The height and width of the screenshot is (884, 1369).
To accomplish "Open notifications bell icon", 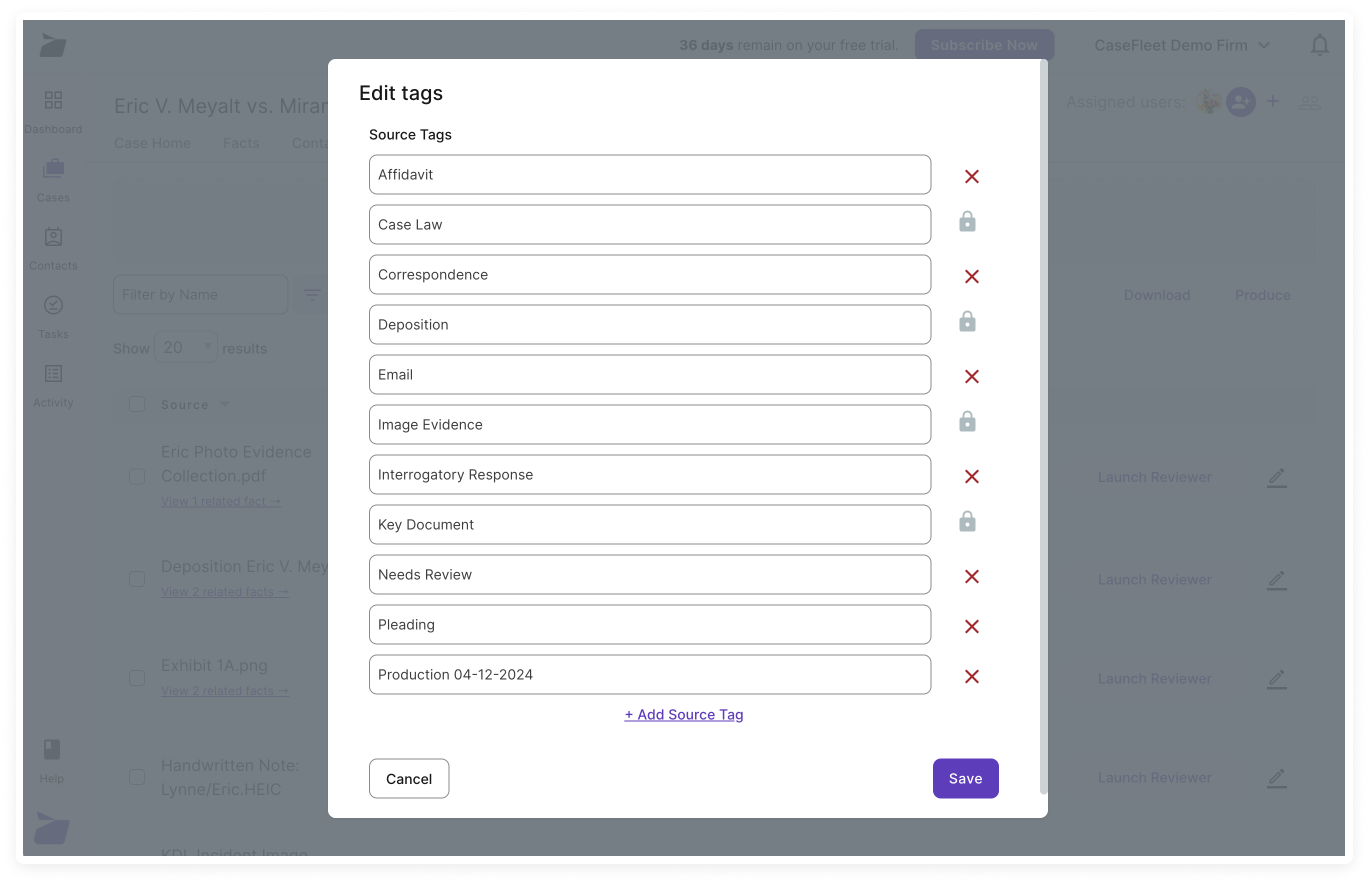I will click(x=1320, y=45).
